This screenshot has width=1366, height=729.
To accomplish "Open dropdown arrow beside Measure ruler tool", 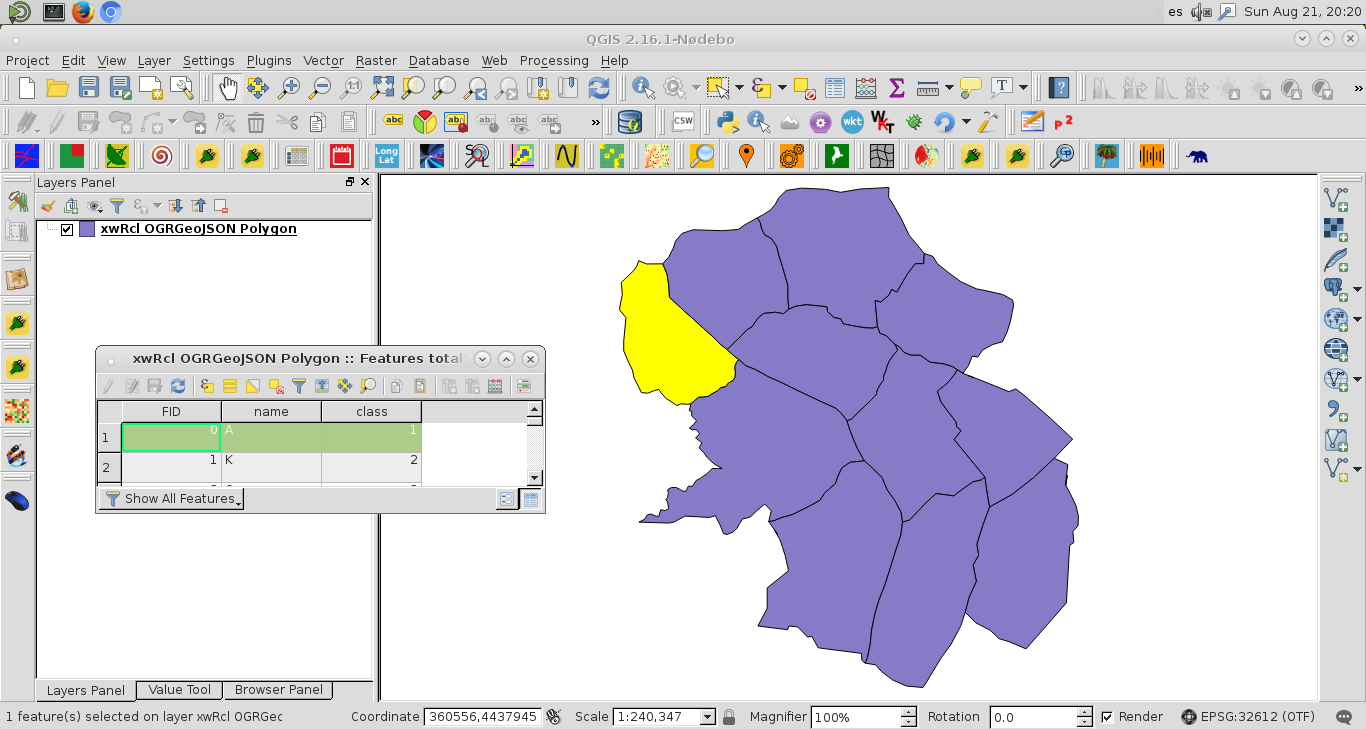I will 948,88.
